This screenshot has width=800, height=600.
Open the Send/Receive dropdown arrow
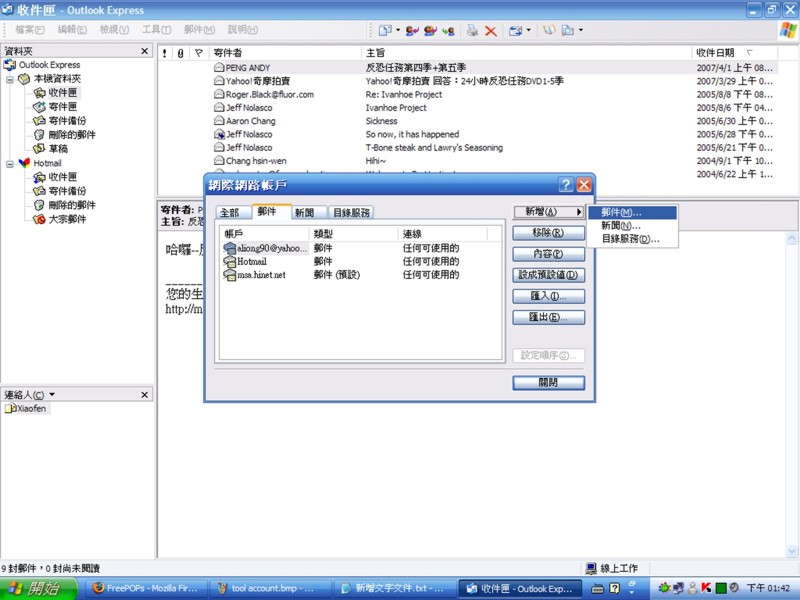coord(528,30)
